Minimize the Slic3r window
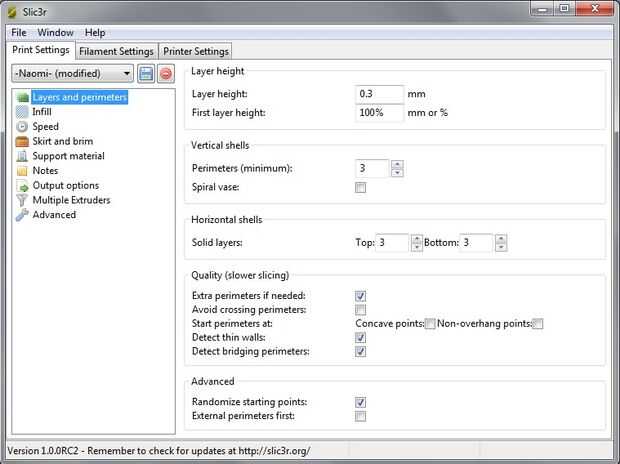Image resolution: width=620 pixels, height=464 pixels. click(542, 9)
